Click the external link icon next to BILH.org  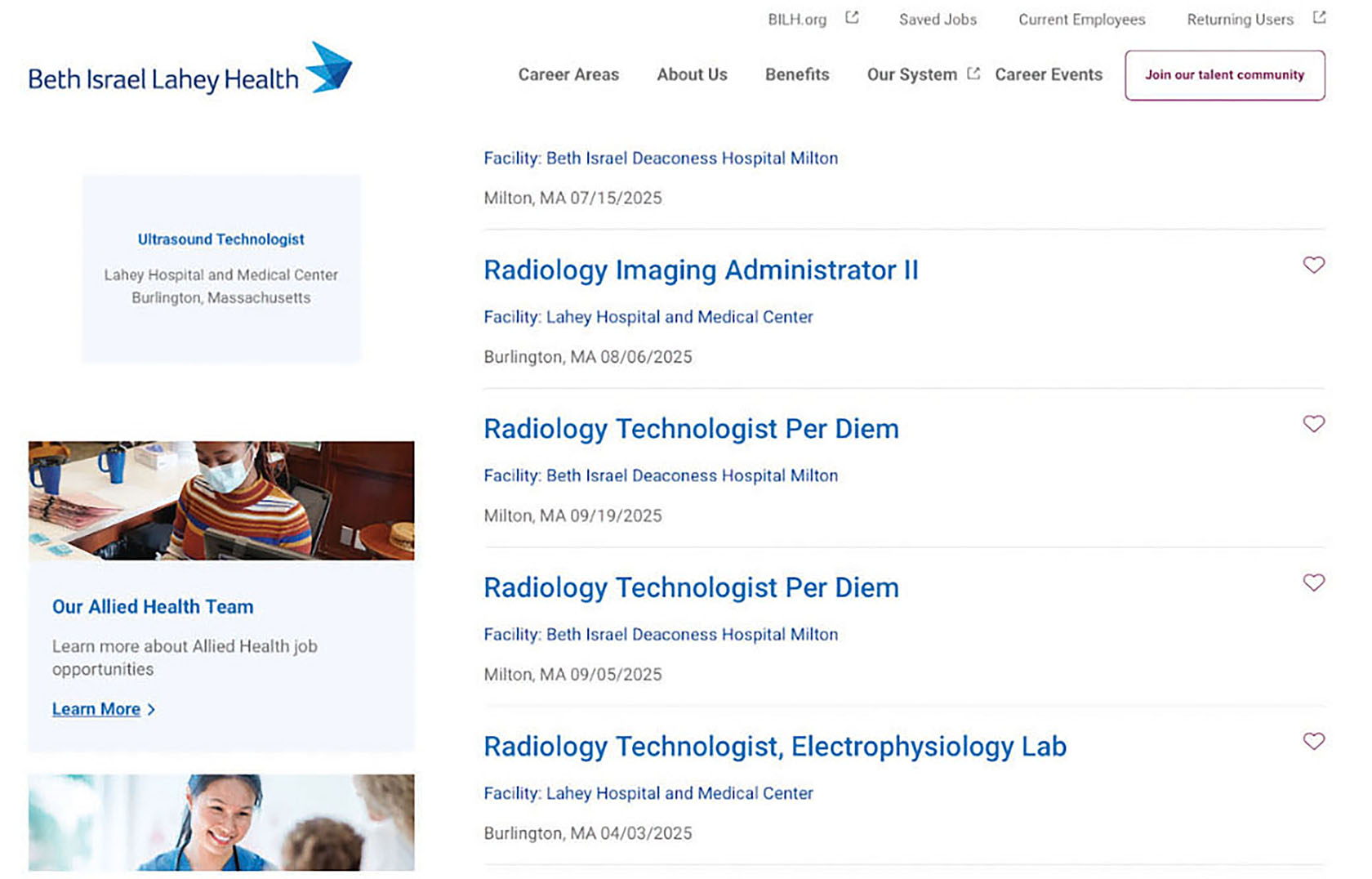click(852, 17)
